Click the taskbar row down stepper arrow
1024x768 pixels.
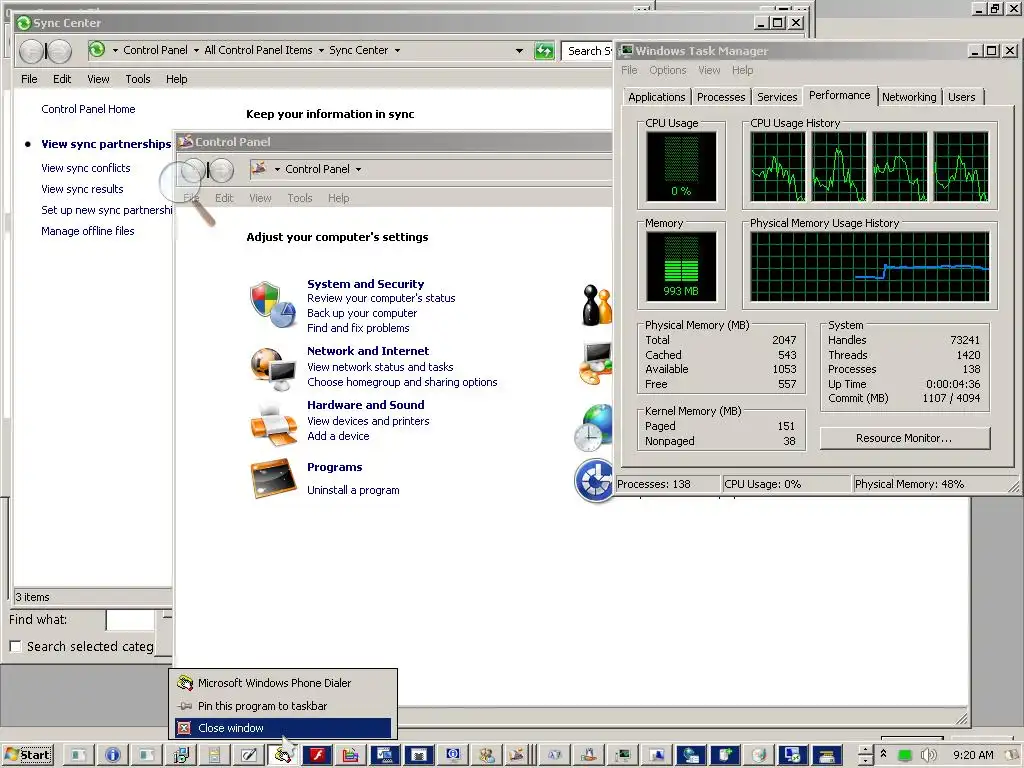[865, 761]
